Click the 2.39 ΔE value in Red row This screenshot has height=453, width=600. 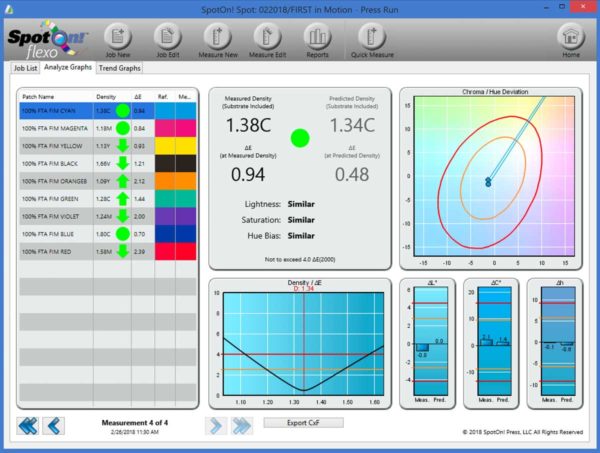139,252
